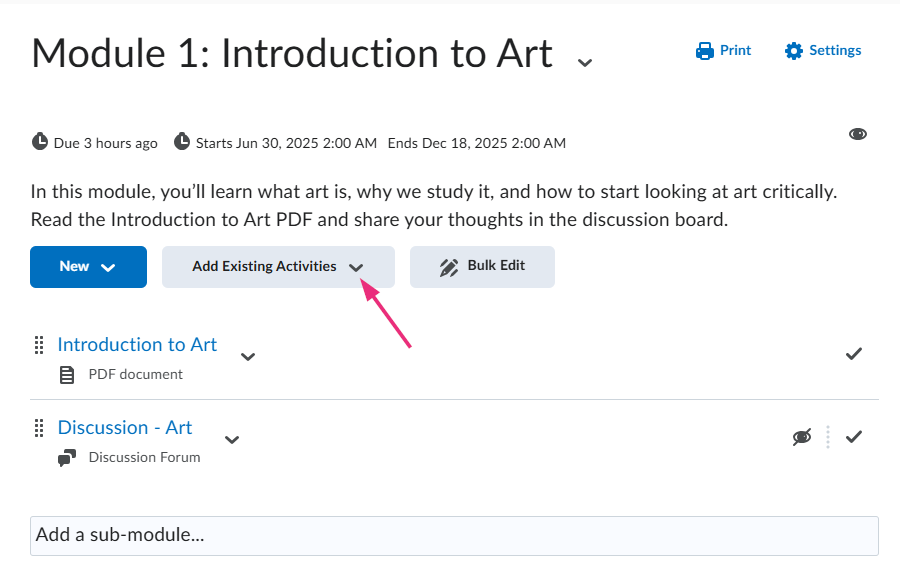Screen dimensions: 900x587
Task: Click drag handle beside Discussion - Art
Action: (39, 428)
